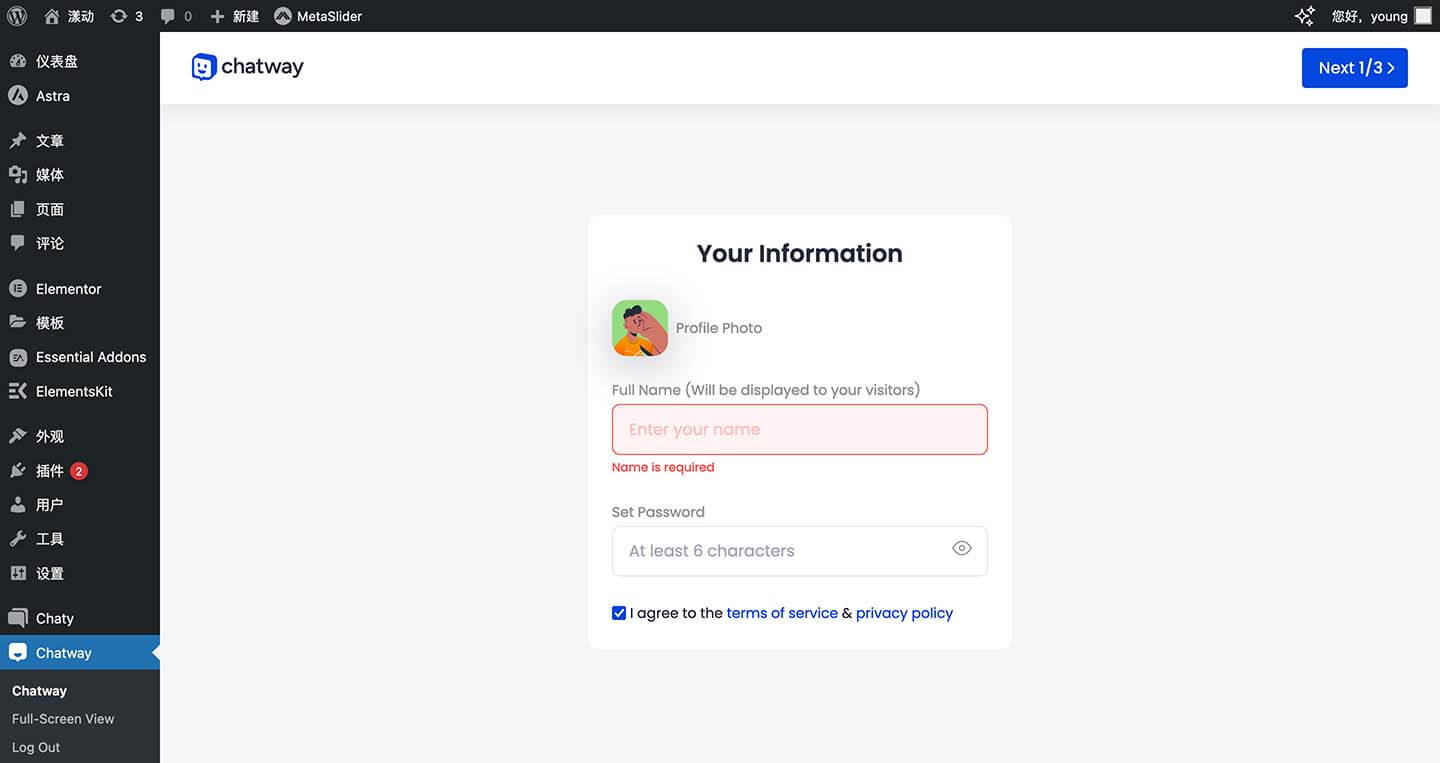Open the site home icon 漾动

(x=52, y=16)
